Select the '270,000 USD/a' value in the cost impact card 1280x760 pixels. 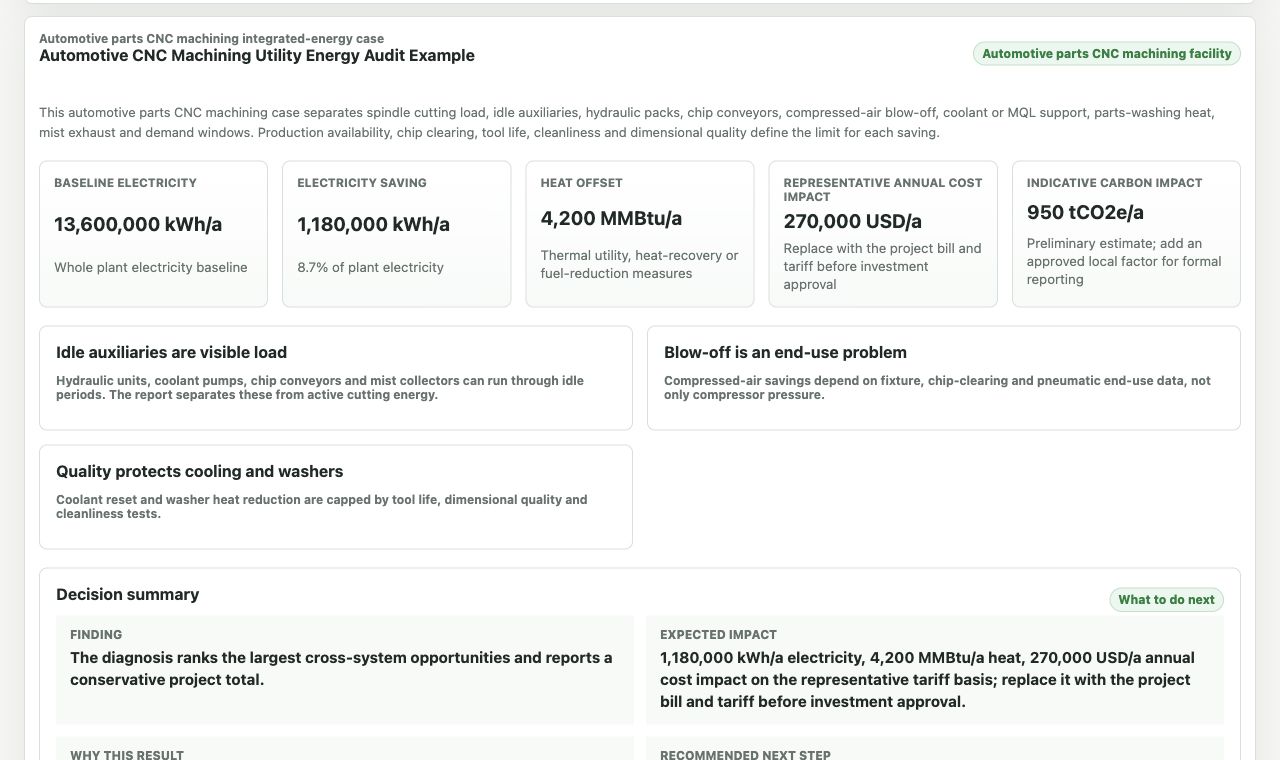coord(852,221)
